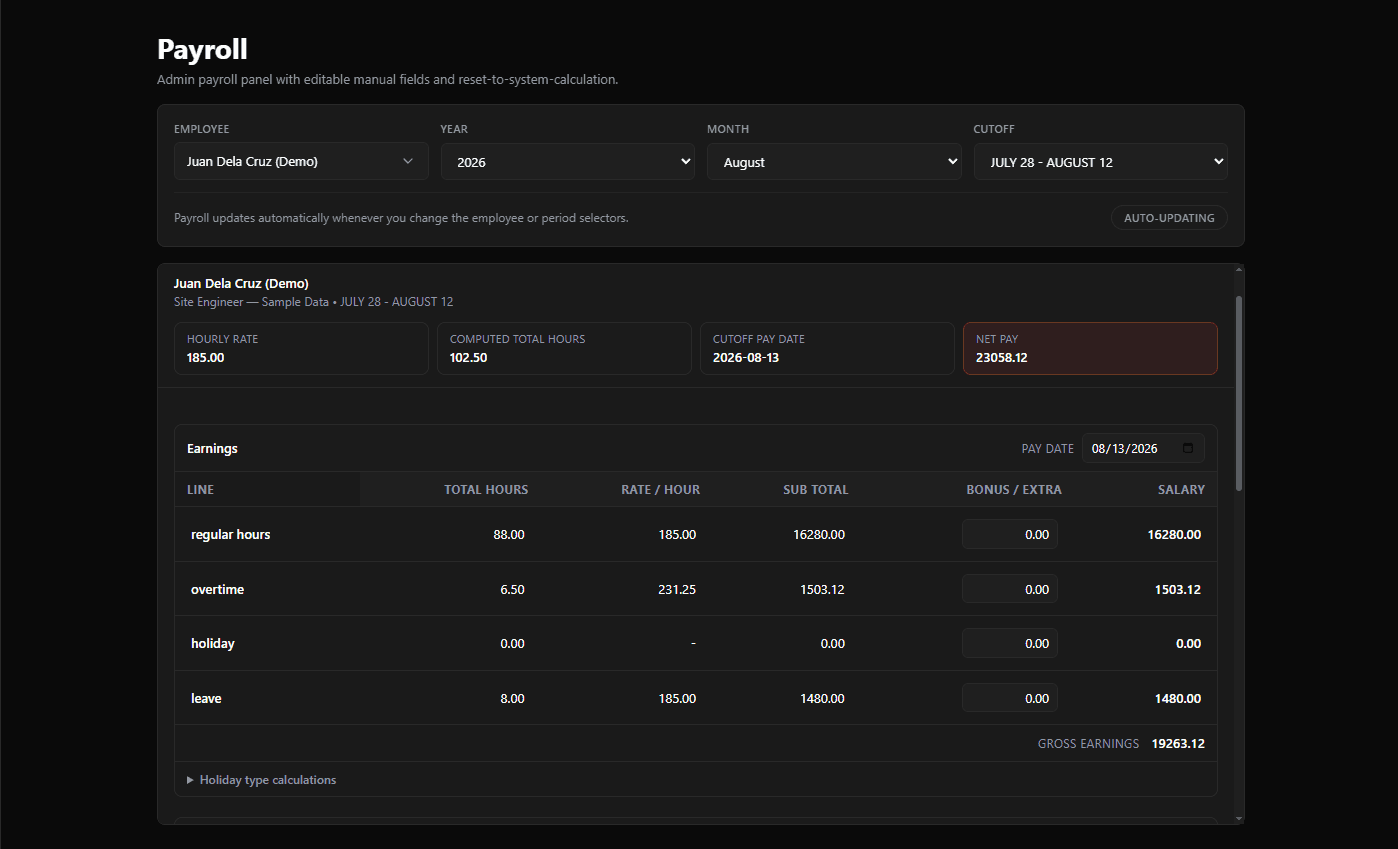Click the CUTOFF PAY DATE value 2026-08-13
Viewport: 1398px width, 849px height.
pos(745,357)
